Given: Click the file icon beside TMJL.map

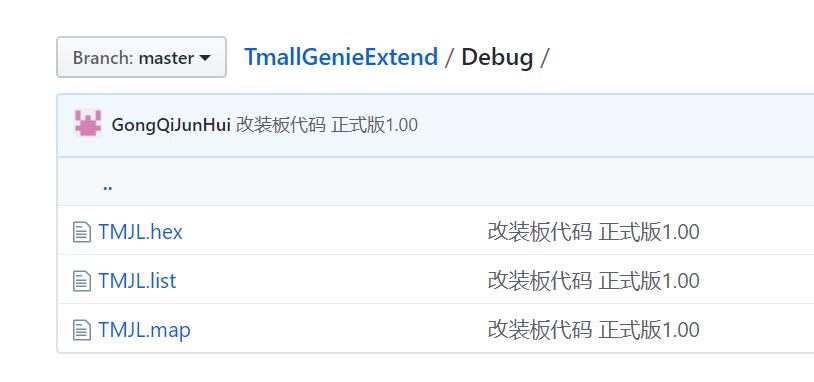Looking at the screenshot, I should point(82,330).
